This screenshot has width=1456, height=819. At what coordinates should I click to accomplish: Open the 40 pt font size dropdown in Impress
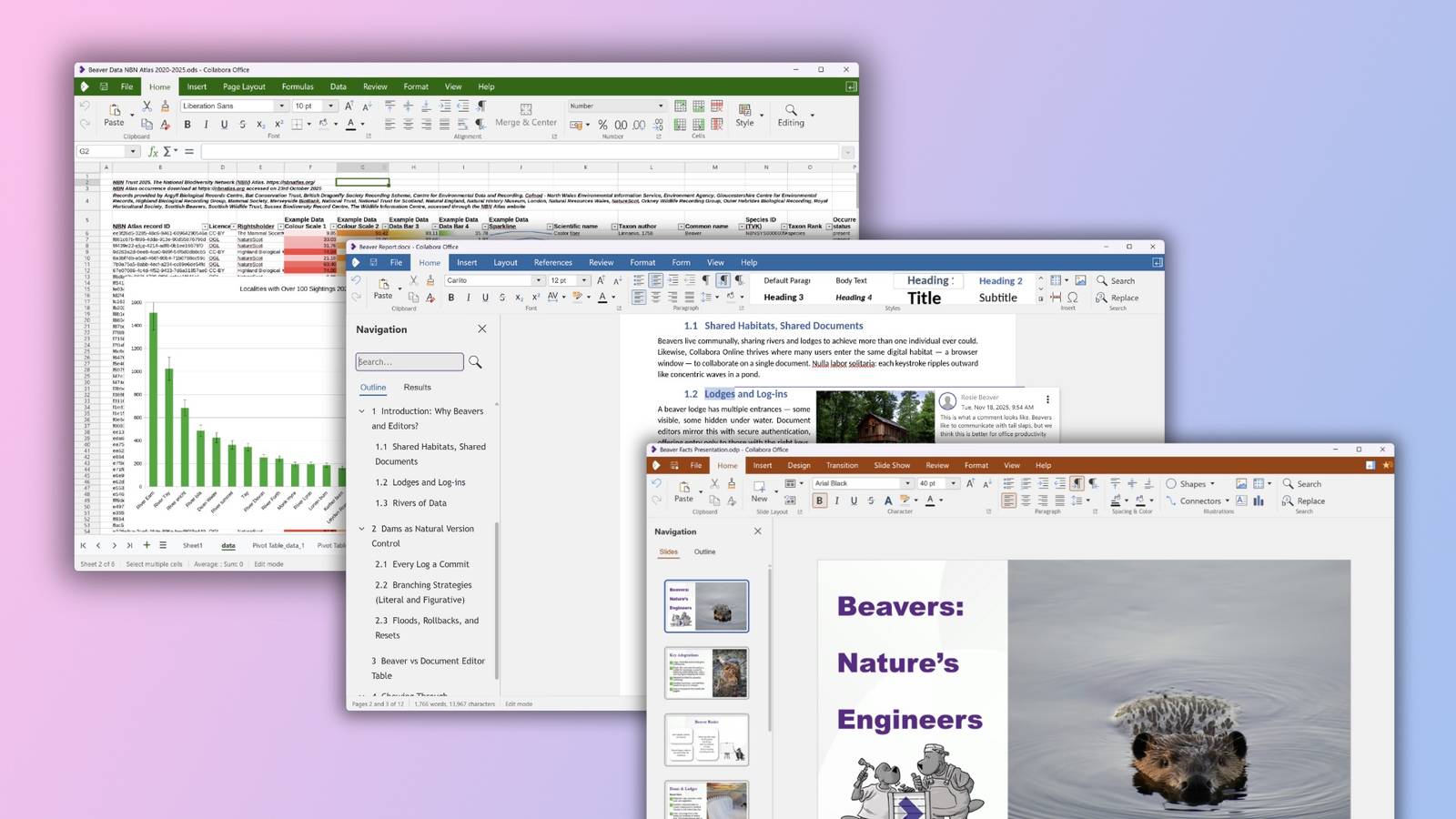pyautogui.click(x=955, y=482)
